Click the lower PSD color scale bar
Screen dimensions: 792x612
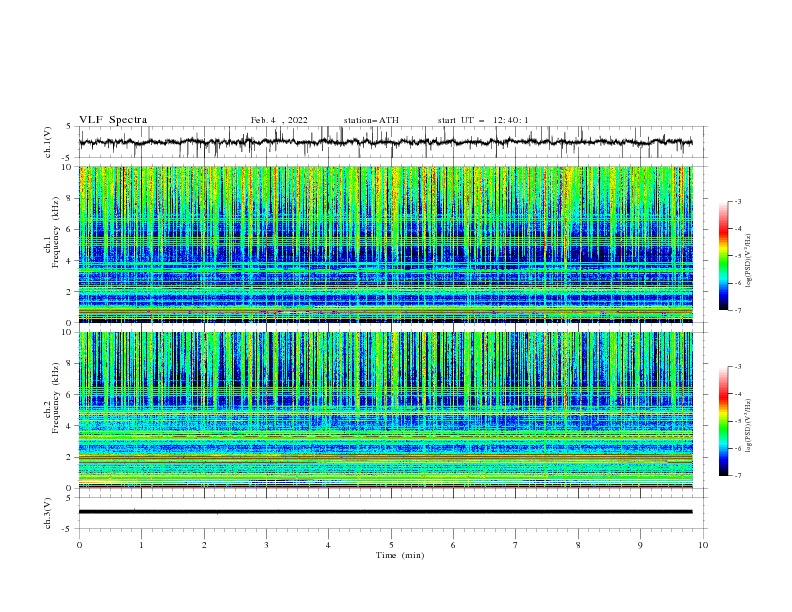coord(723,421)
